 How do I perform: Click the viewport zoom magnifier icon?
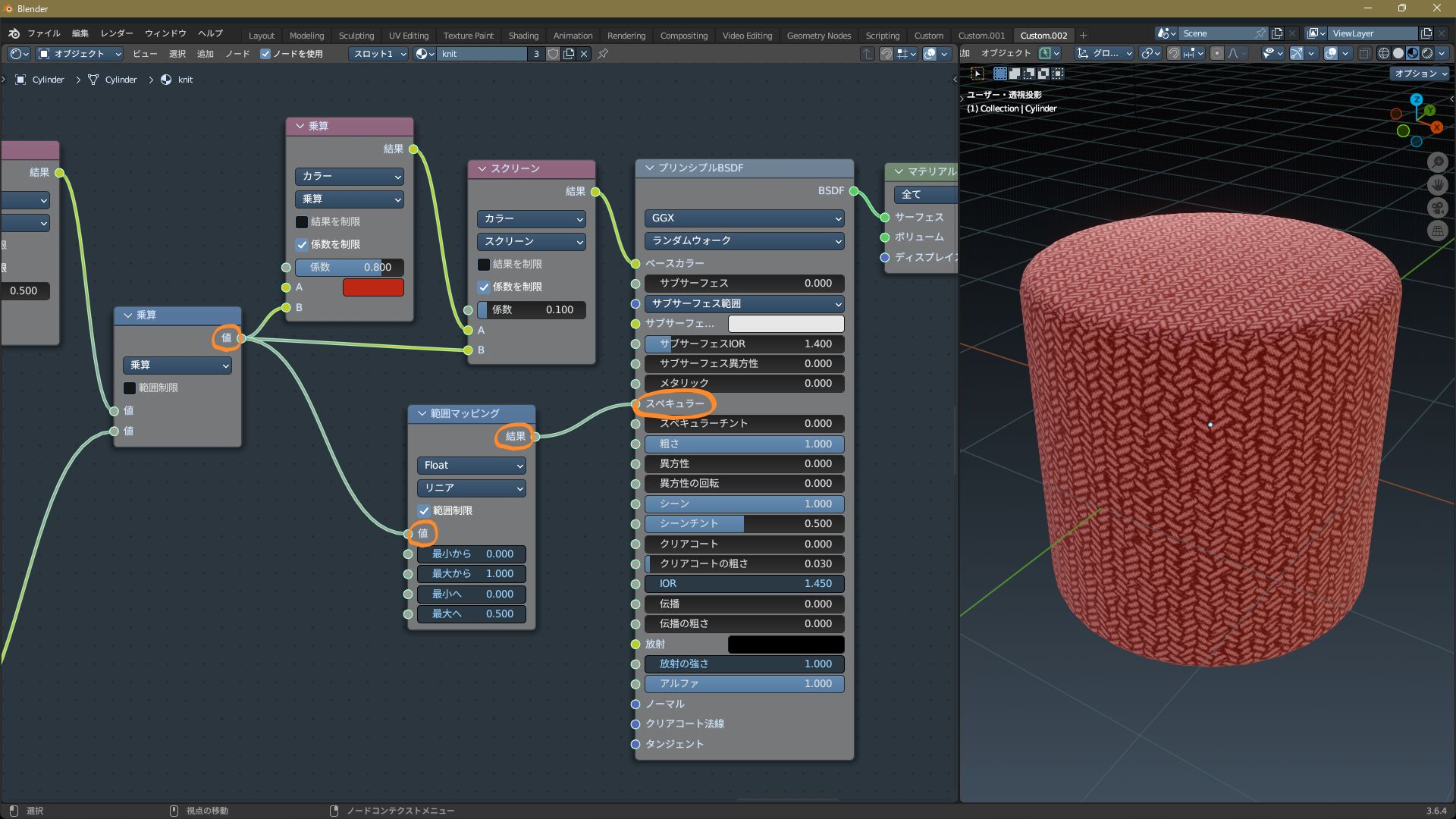(1437, 162)
